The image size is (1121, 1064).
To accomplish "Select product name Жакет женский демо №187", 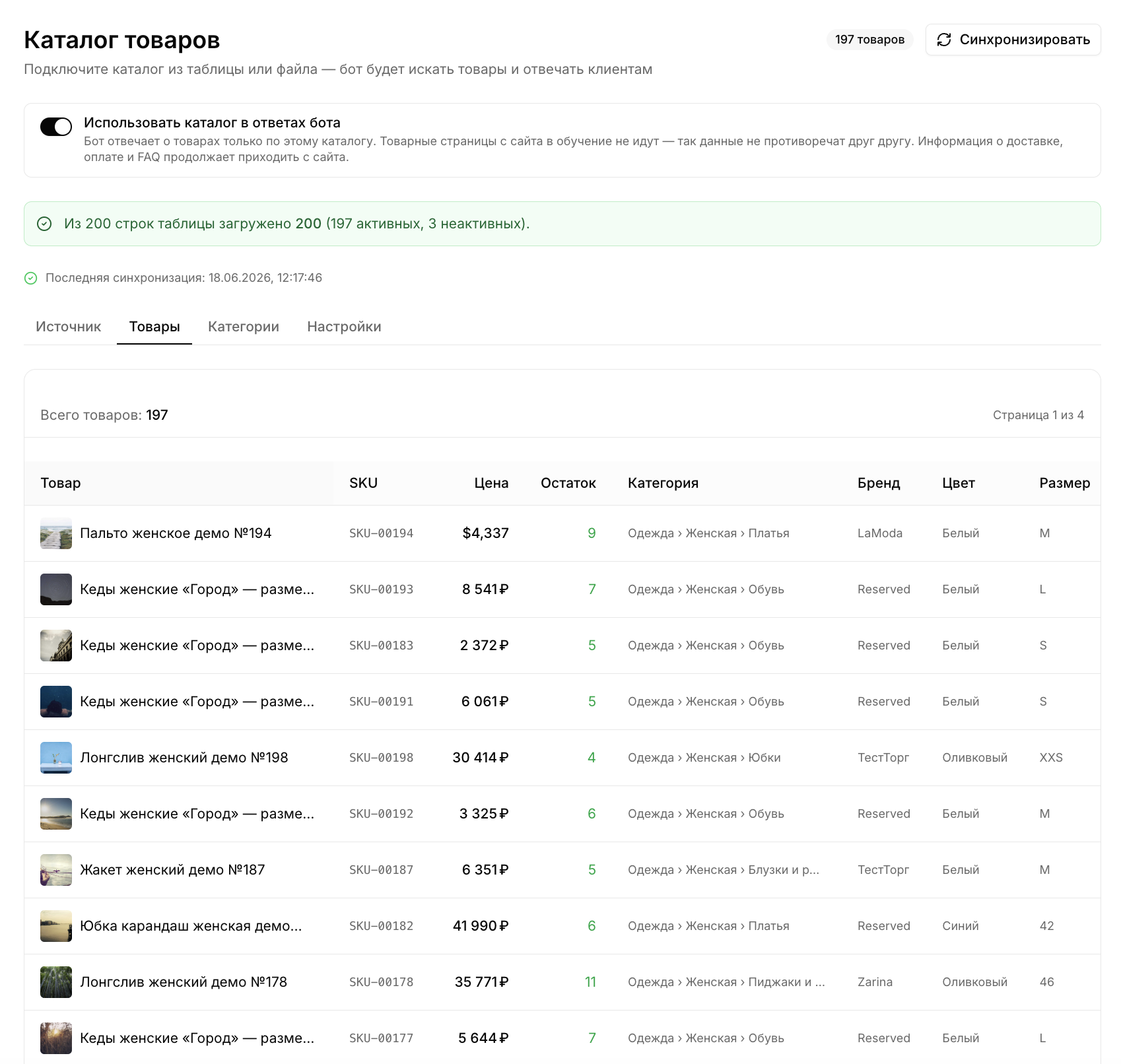I will click(x=172, y=870).
